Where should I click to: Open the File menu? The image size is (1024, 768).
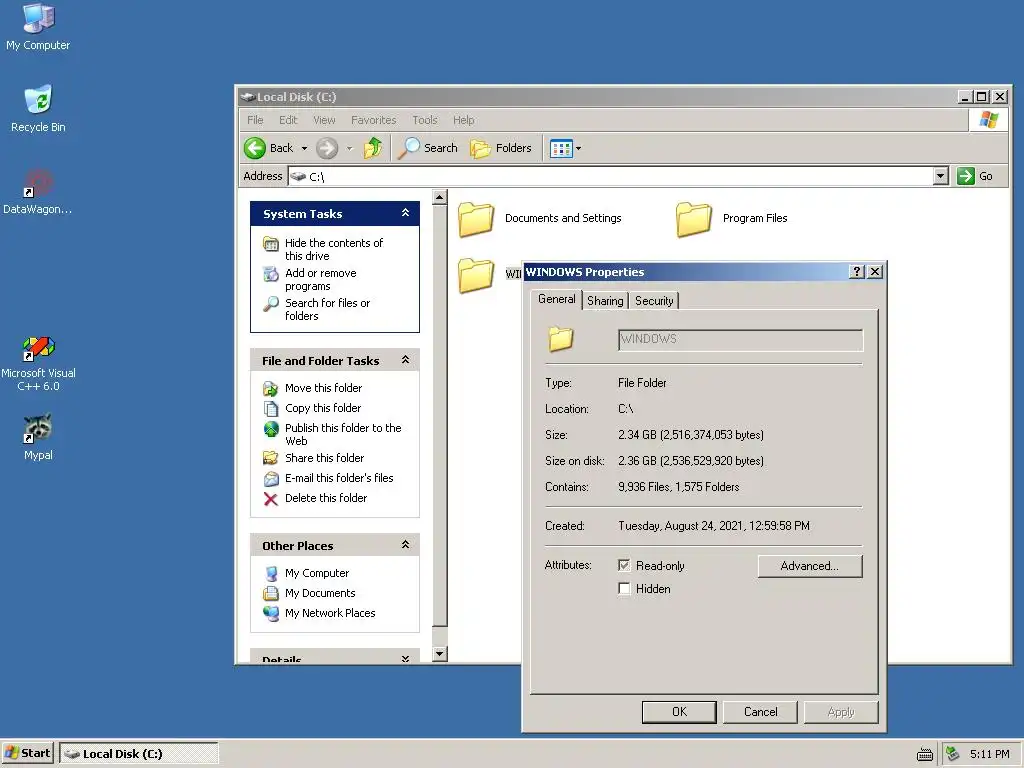point(255,120)
